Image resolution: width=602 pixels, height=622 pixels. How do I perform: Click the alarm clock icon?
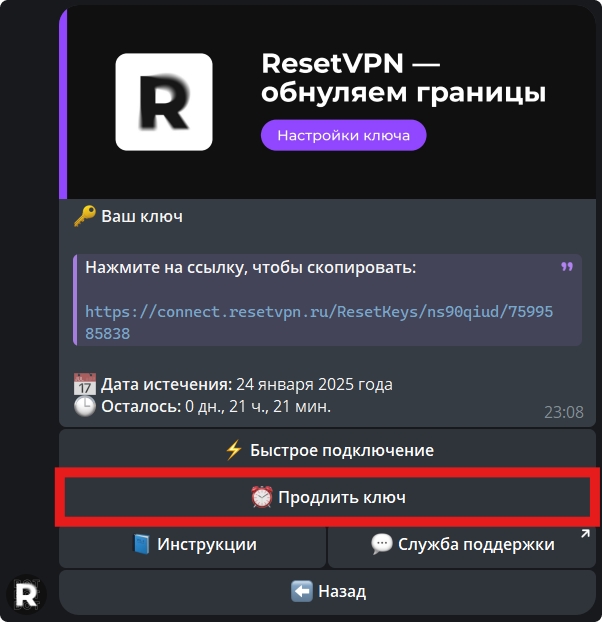coord(262,497)
